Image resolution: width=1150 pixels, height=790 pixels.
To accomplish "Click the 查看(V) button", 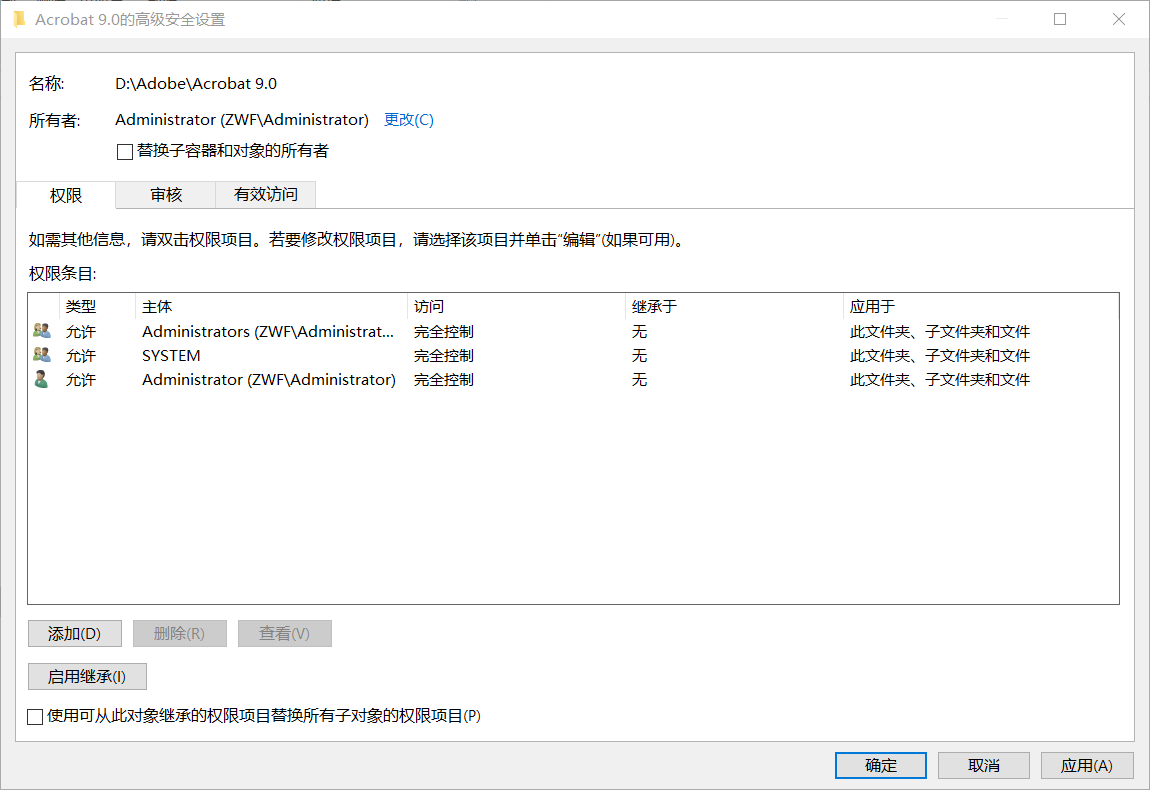I will [x=285, y=634].
